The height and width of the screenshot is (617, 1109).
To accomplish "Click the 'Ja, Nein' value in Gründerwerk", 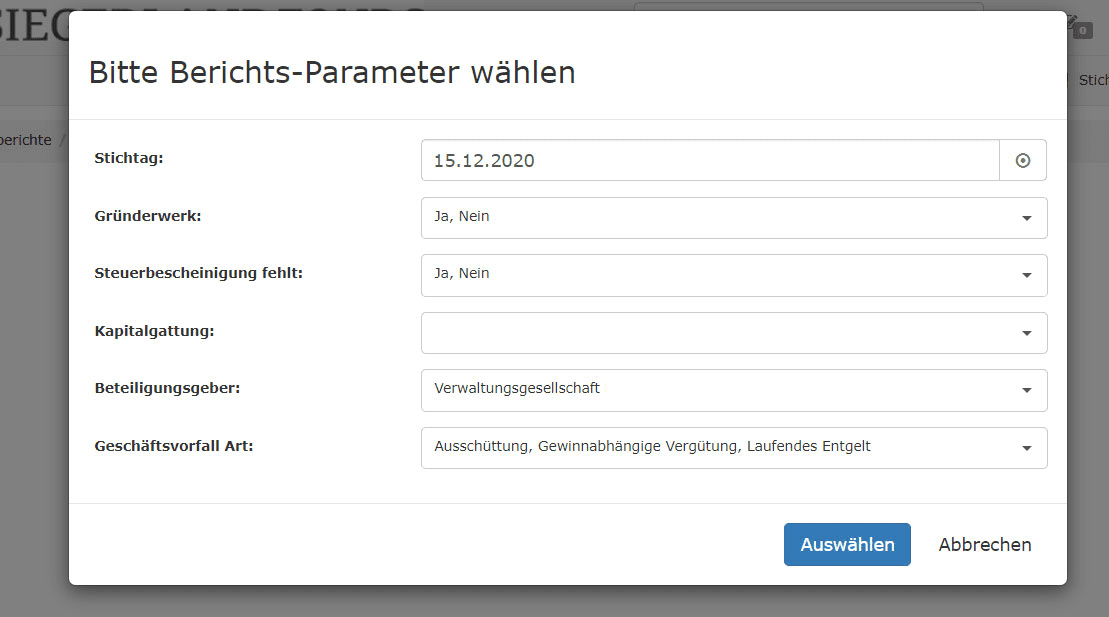I will (x=462, y=216).
